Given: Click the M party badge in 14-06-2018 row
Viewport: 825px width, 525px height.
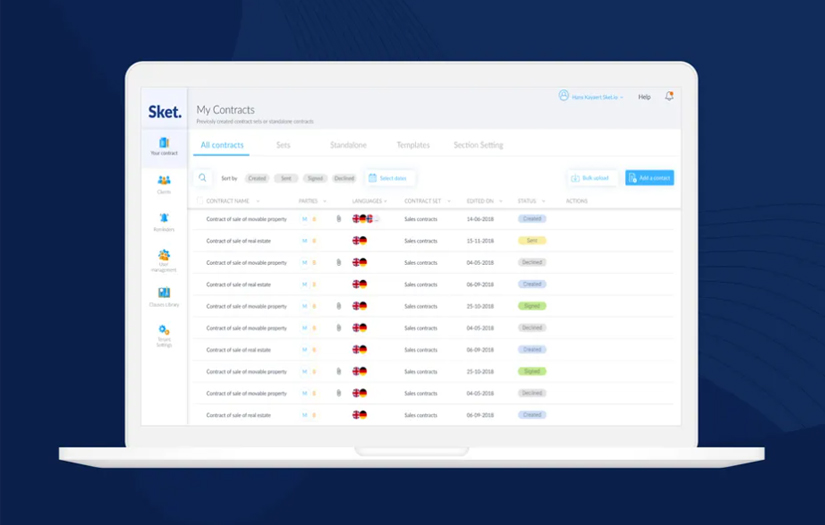Looking at the screenshot, I should coord(304,219).
